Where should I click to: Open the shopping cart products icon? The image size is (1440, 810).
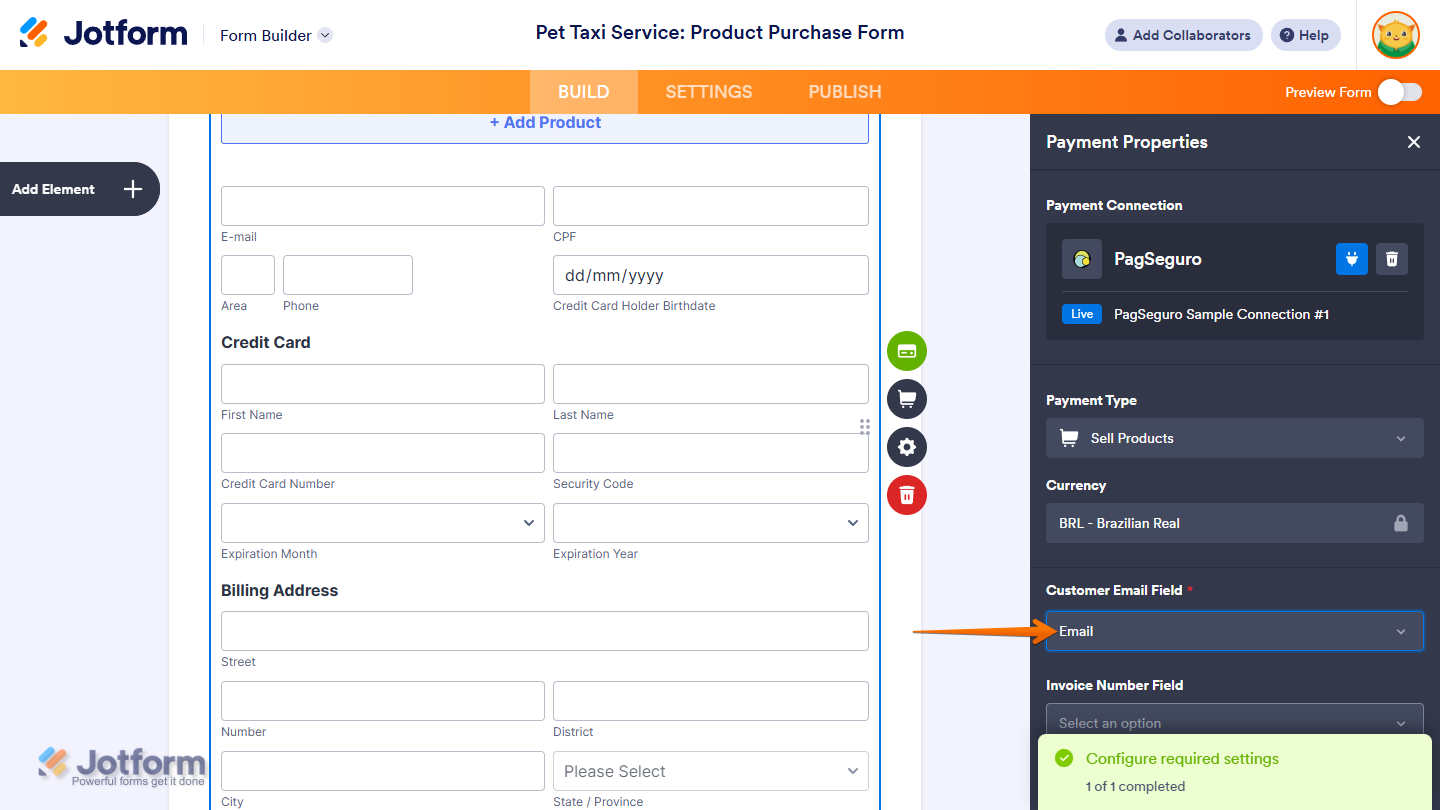point(907,399)
